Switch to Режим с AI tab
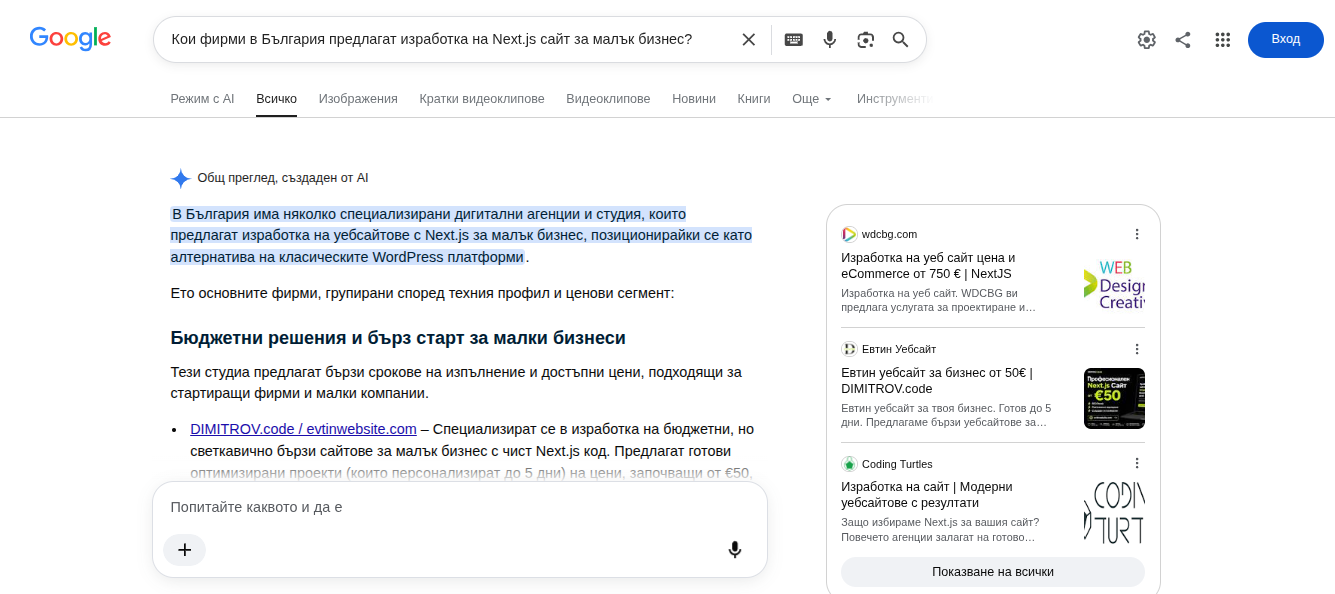This screenshot has height=594, width=1335. click(x=202, y=99)
